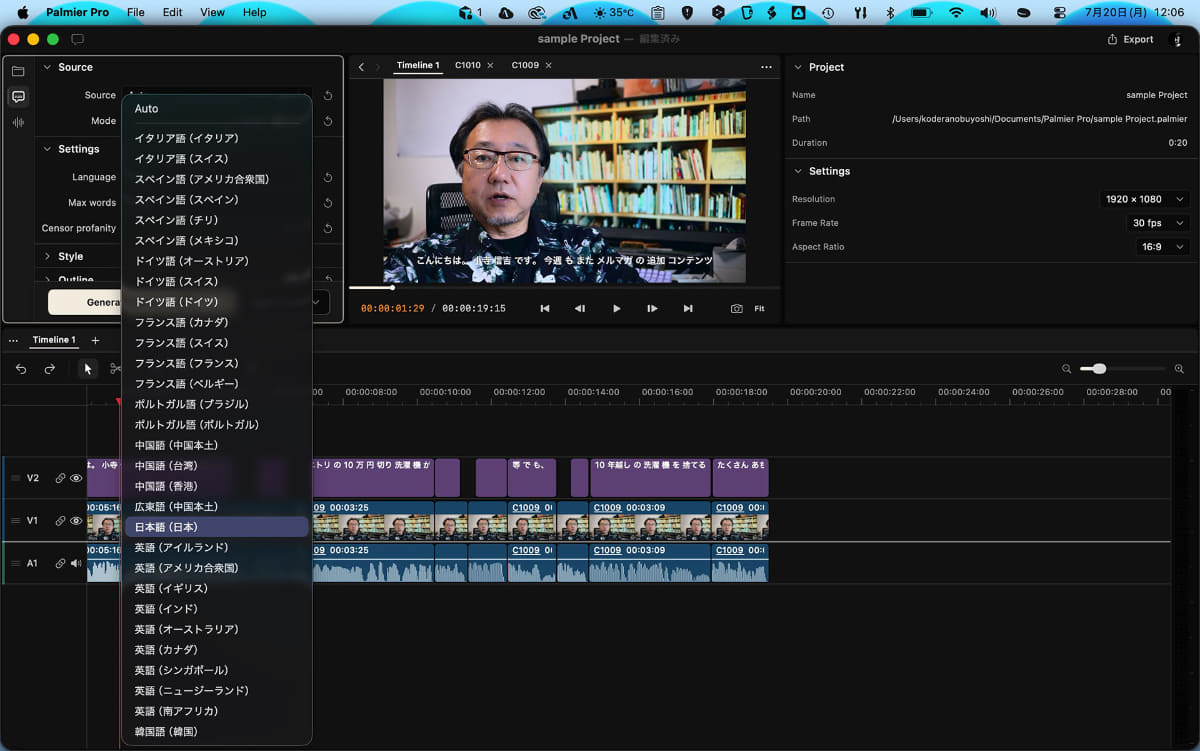Step forward one frame
Viewport: 1200px width, 751px height.
coord(652,309)
